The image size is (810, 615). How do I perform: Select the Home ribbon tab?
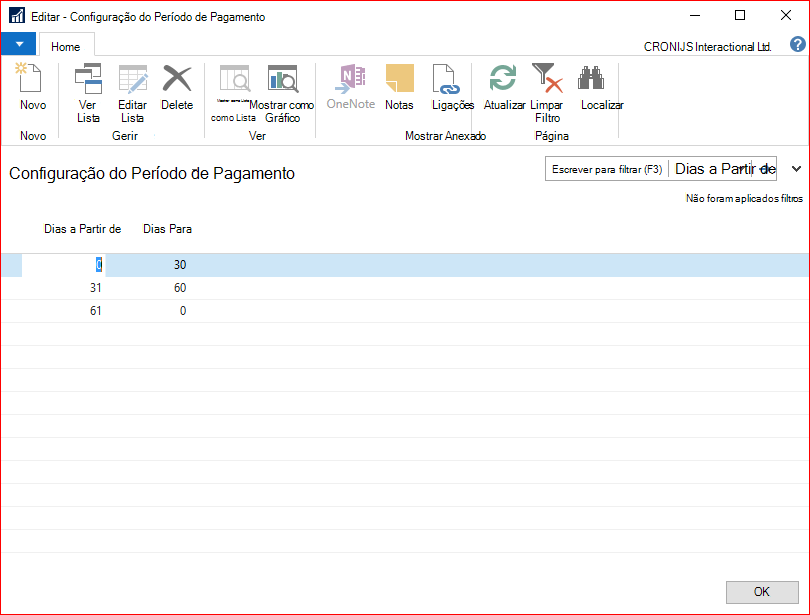click(x=66, y=46)
